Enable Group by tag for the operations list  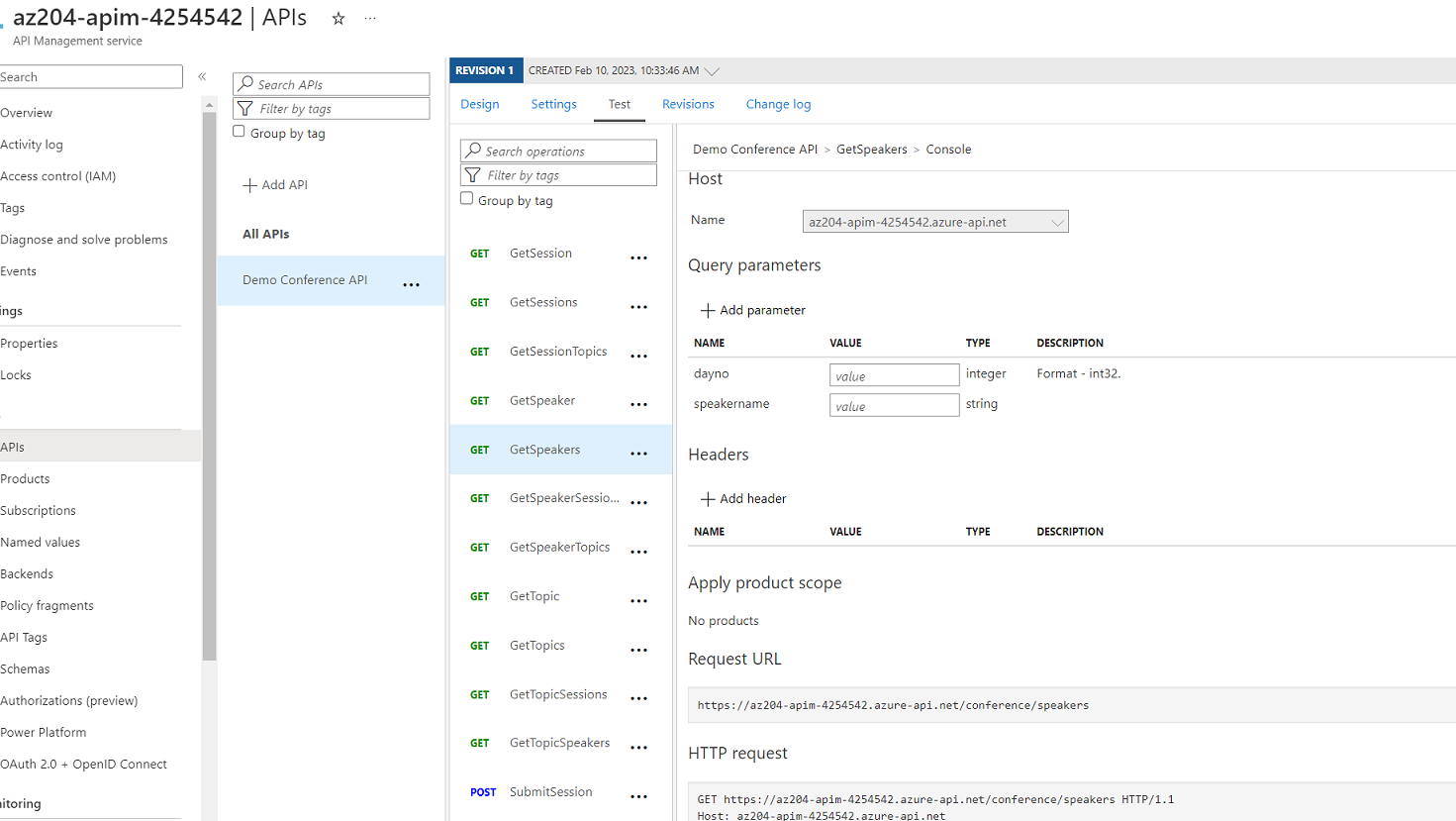click(x=466, y=199)
